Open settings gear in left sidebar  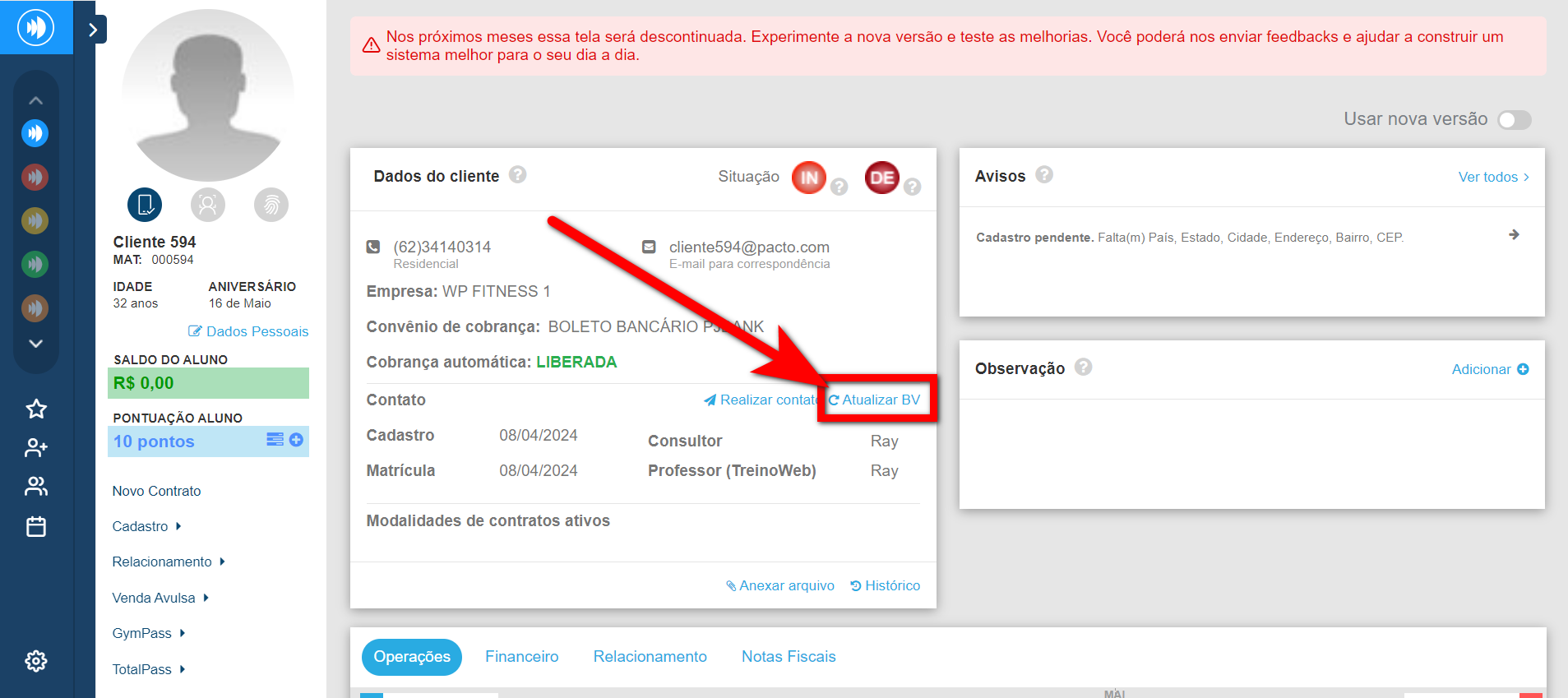[36, 661]
